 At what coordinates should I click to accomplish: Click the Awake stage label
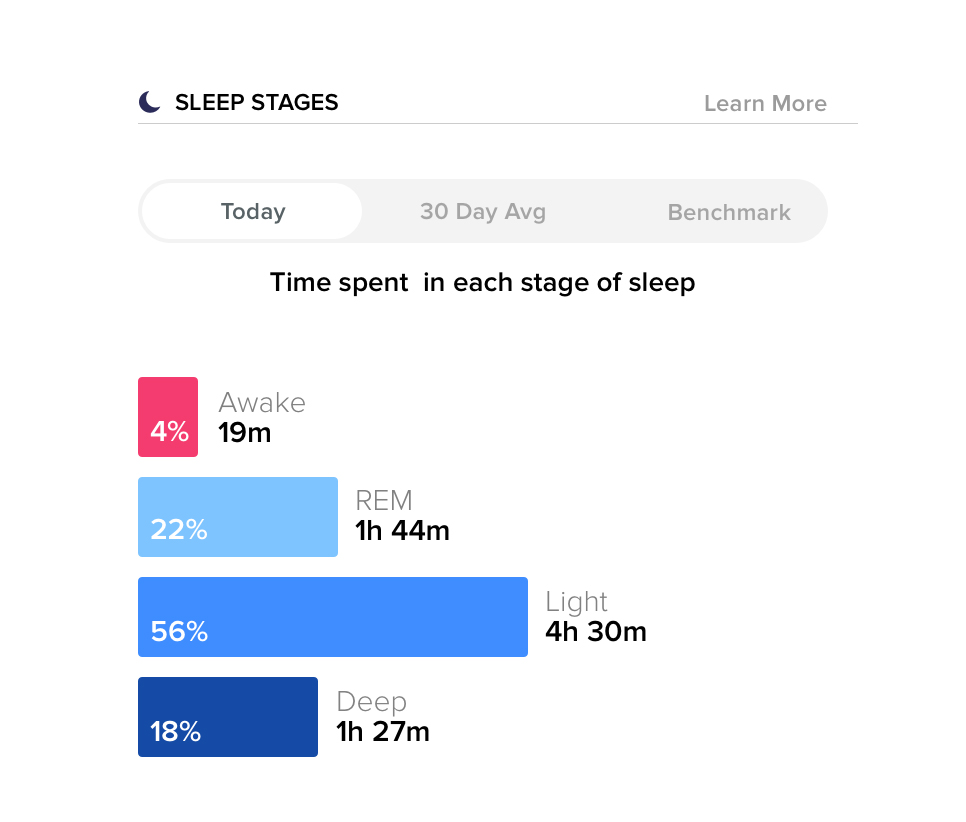262,403
